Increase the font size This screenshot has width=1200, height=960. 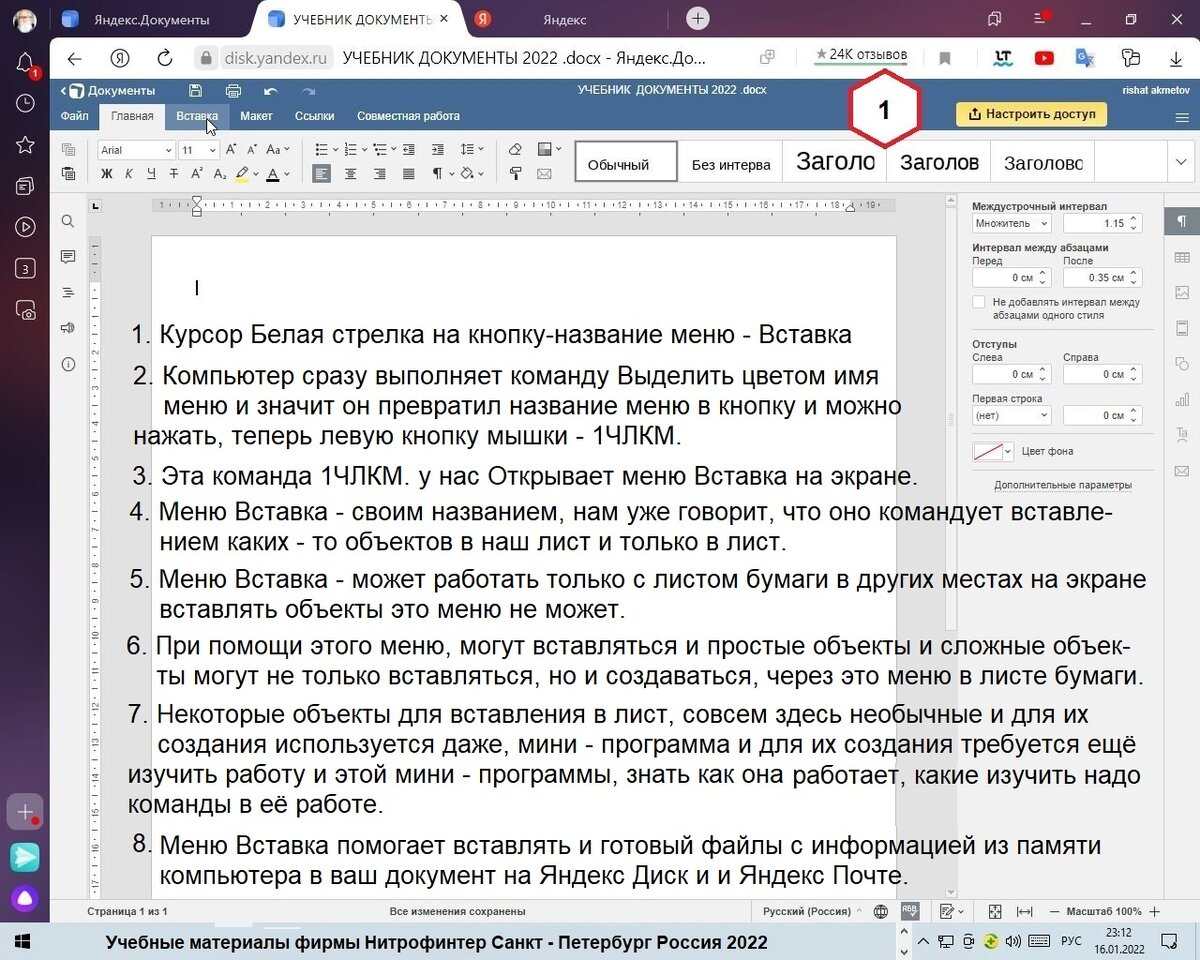coord(231,150)
